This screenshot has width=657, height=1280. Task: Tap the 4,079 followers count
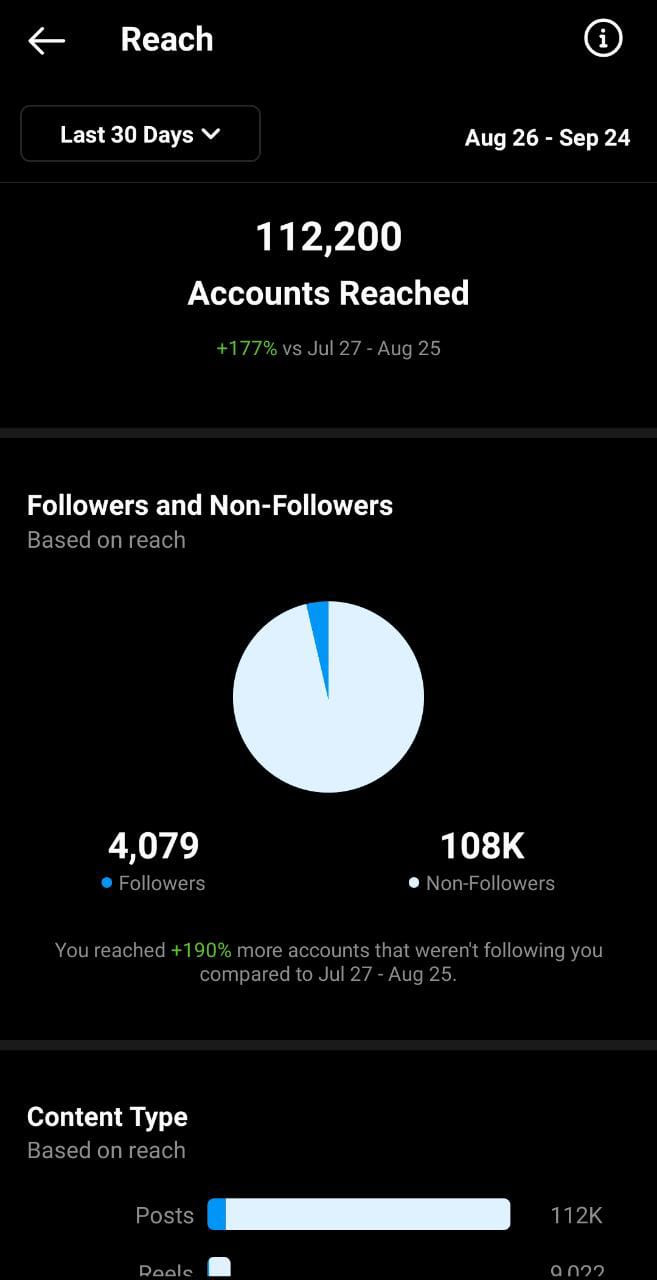[x=153, y=846]
